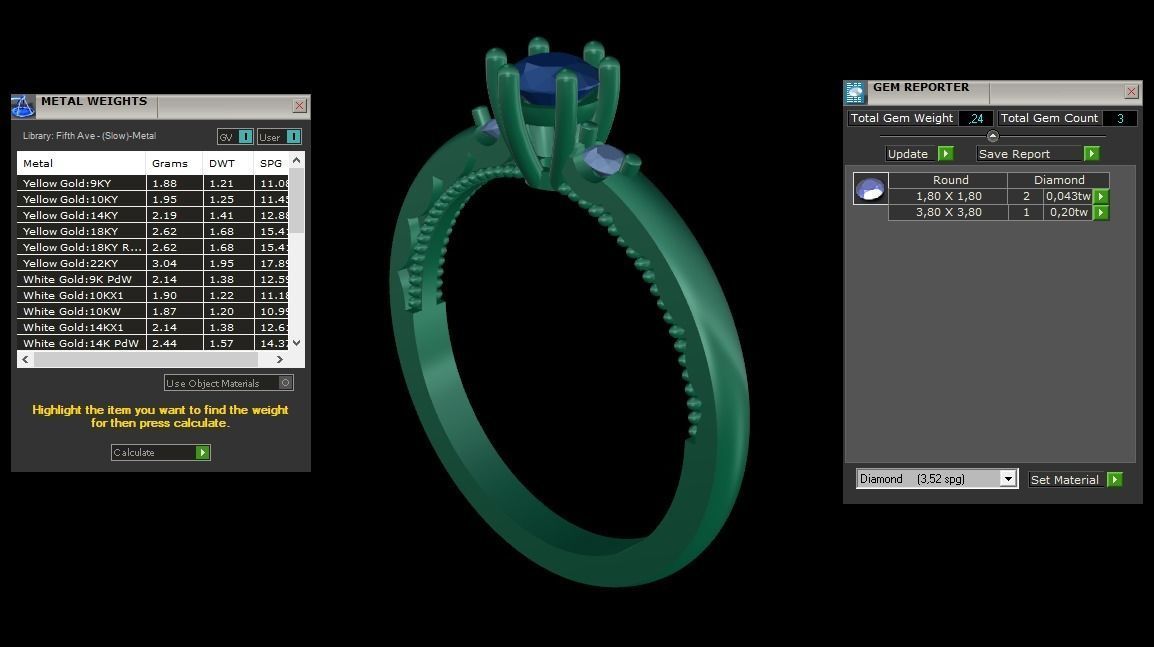1154x647 pixels.
Task: Click the Grams column header
Action: coord(174,163)
